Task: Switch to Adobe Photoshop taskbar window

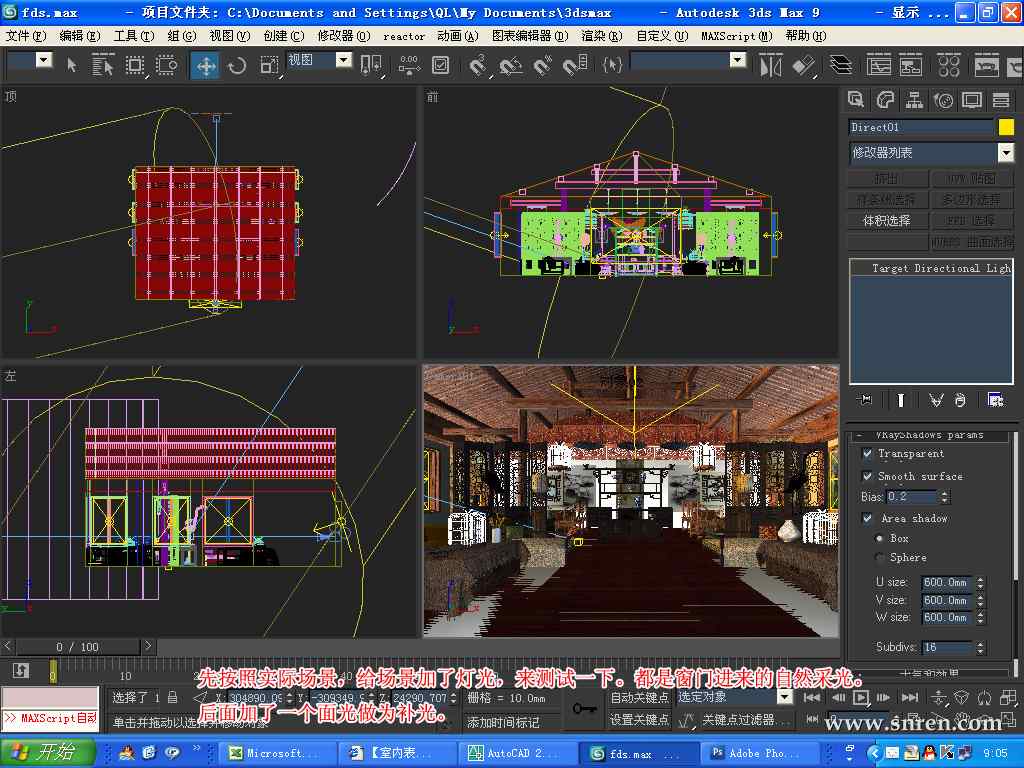Action: [x=761, y=753]
